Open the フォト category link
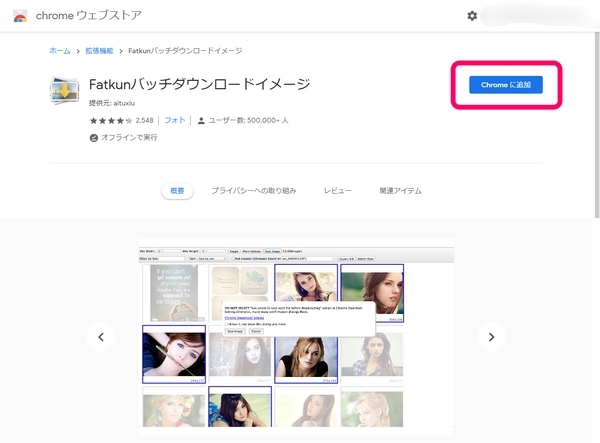Screen dimensions: 600x443 coord(174,121)
